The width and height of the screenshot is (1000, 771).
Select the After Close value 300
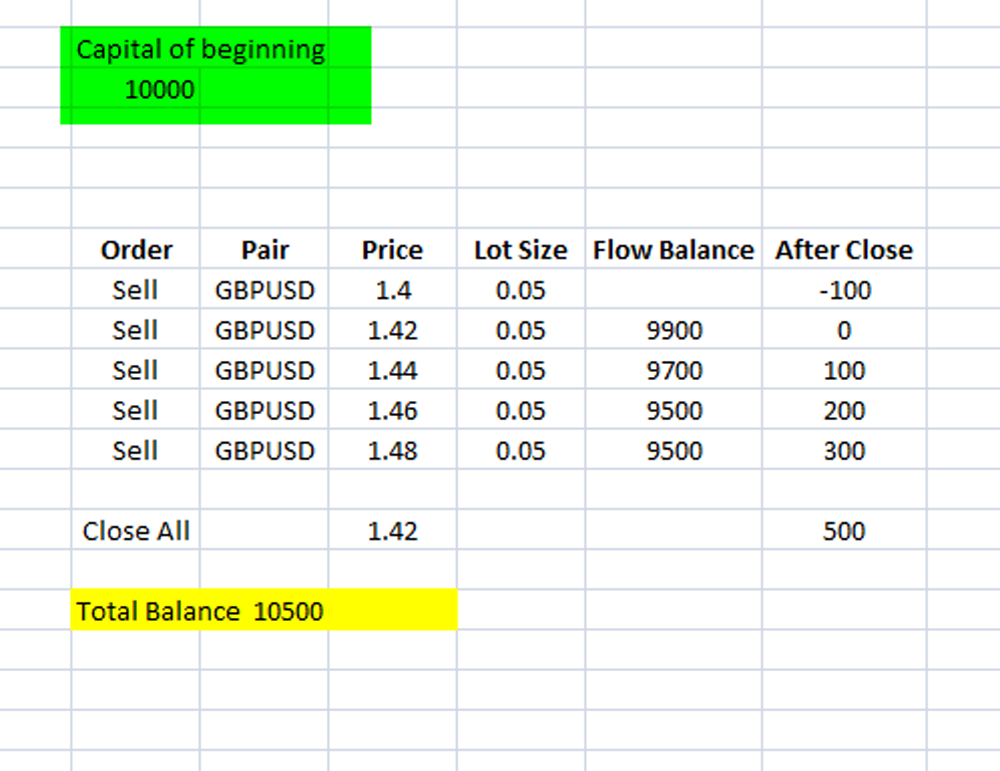844,450
